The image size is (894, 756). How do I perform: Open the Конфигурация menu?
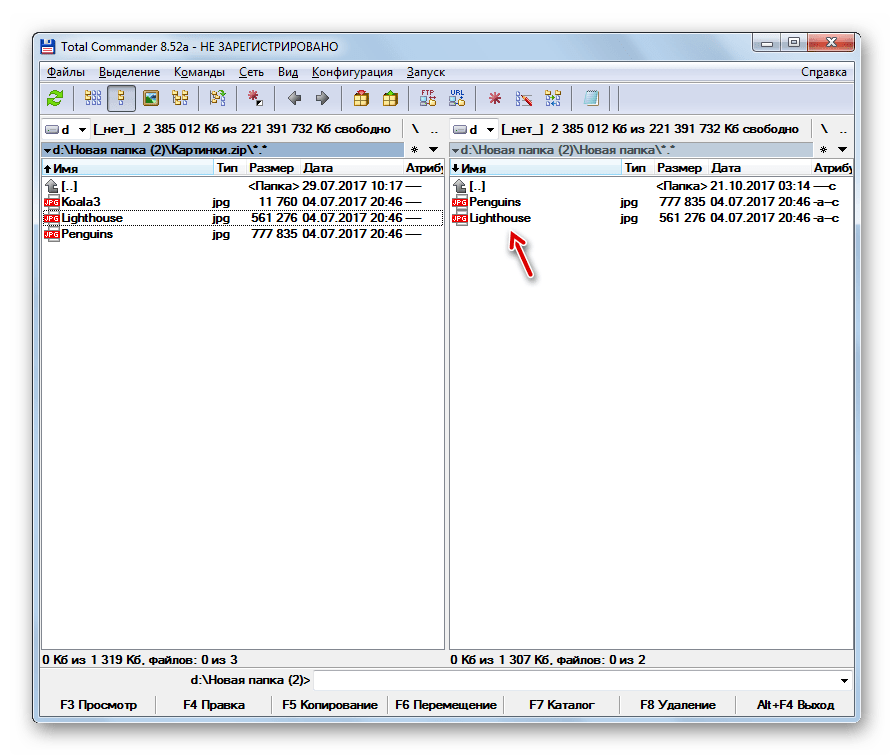352,72
